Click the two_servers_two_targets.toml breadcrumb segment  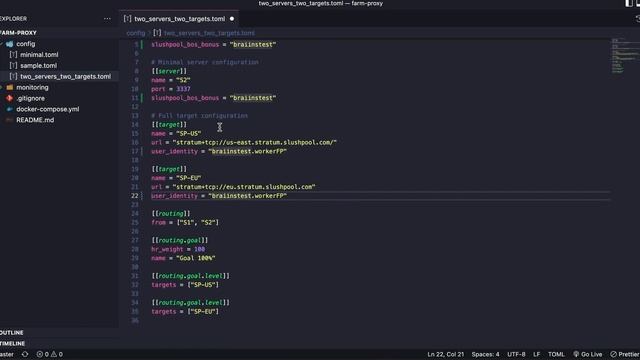(209, 33)
